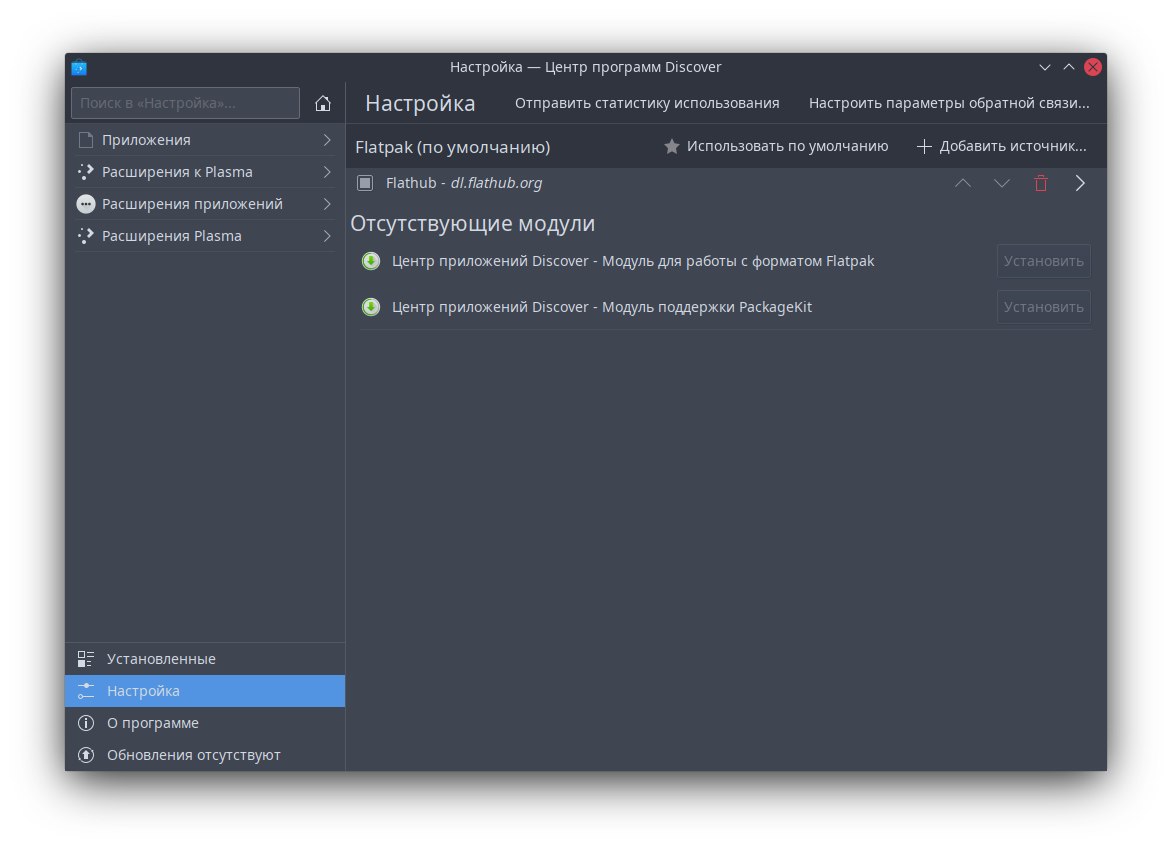Click the Модуль для работы с форматом Flatpak text
The image size is (1172, 848).
tap(738, 261)
